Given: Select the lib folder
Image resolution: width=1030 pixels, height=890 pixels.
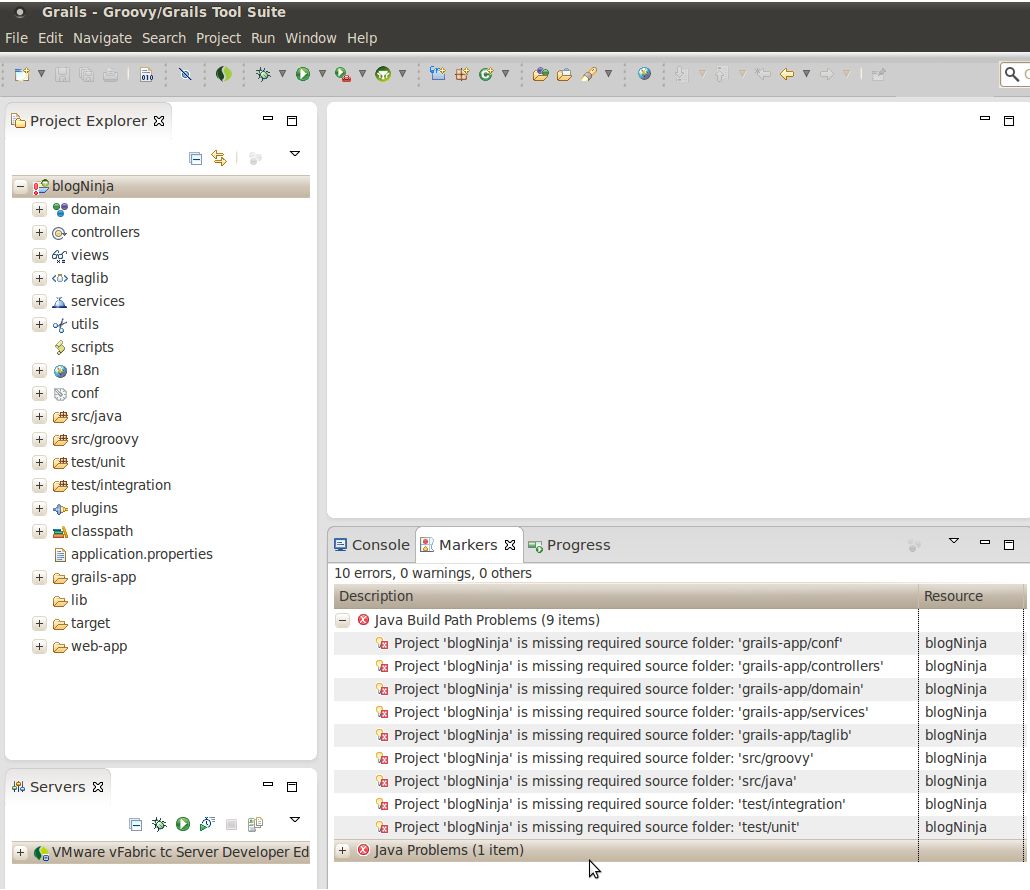Looking at the screenshot, I should 79,600.
